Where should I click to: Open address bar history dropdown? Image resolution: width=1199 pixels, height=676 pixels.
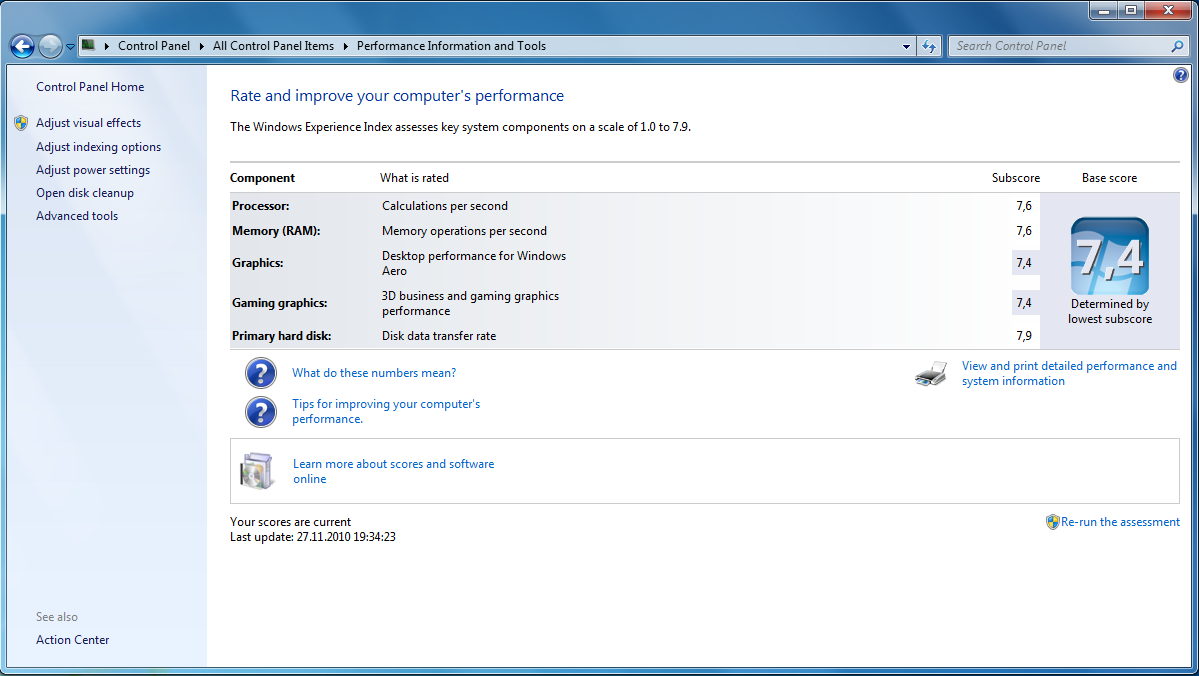[906, 47]
